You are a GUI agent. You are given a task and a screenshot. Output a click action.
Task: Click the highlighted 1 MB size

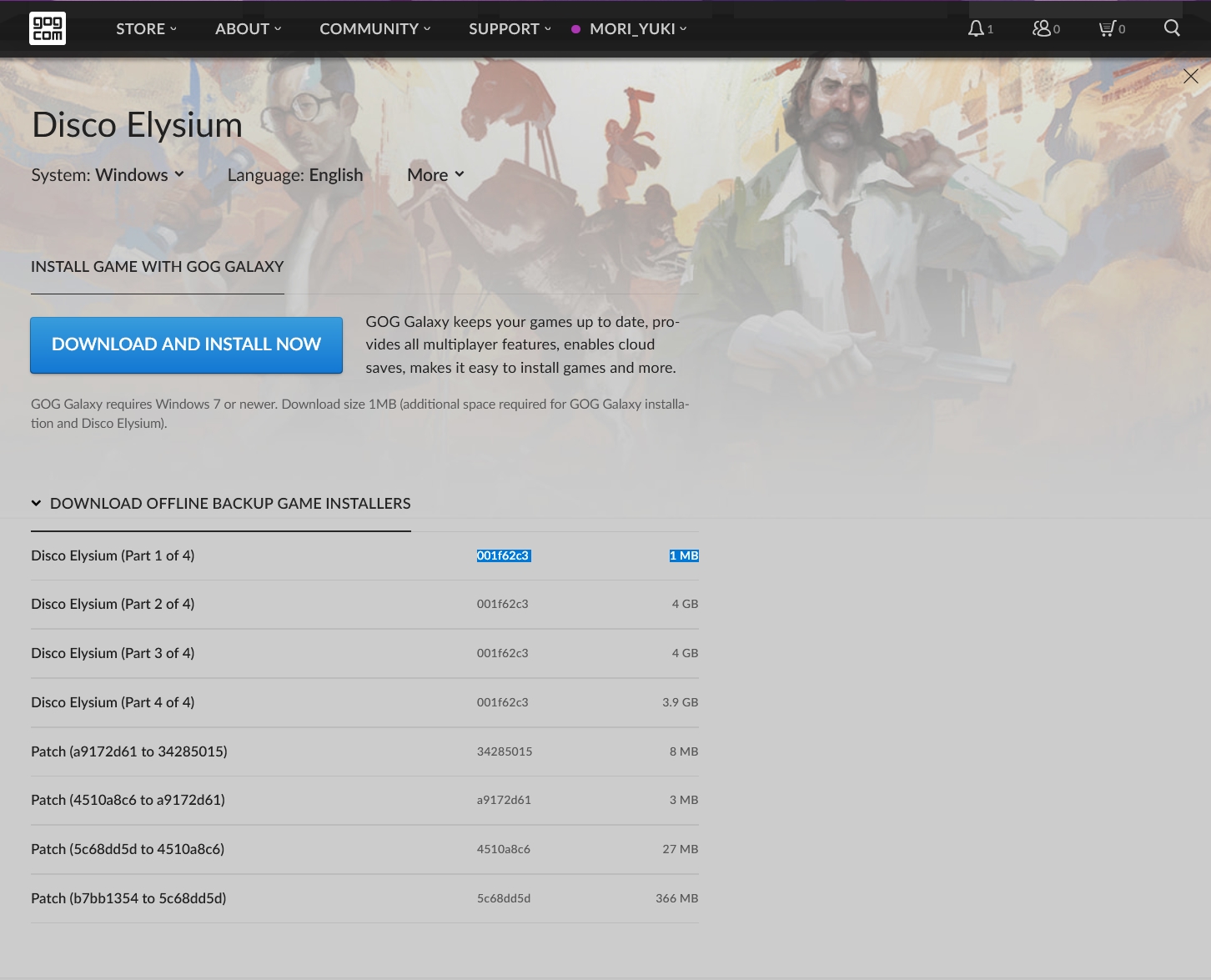pyautogui.click(x=684, y=555)
